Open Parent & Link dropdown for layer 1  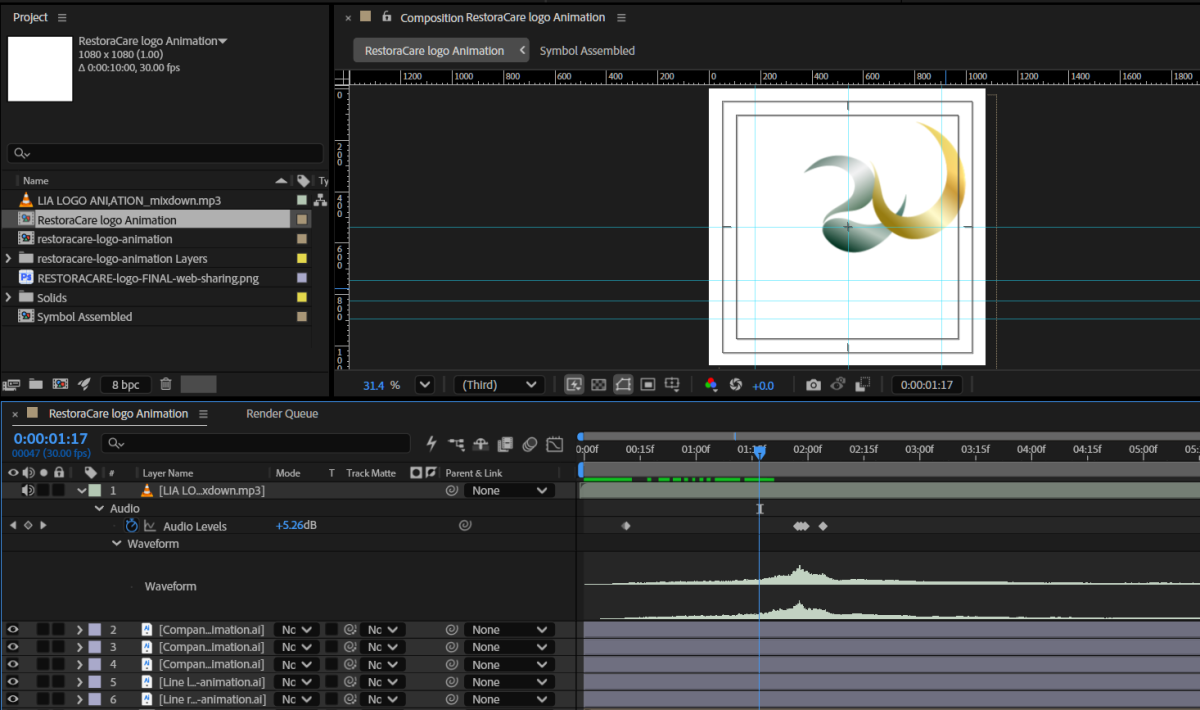point(510,491)
